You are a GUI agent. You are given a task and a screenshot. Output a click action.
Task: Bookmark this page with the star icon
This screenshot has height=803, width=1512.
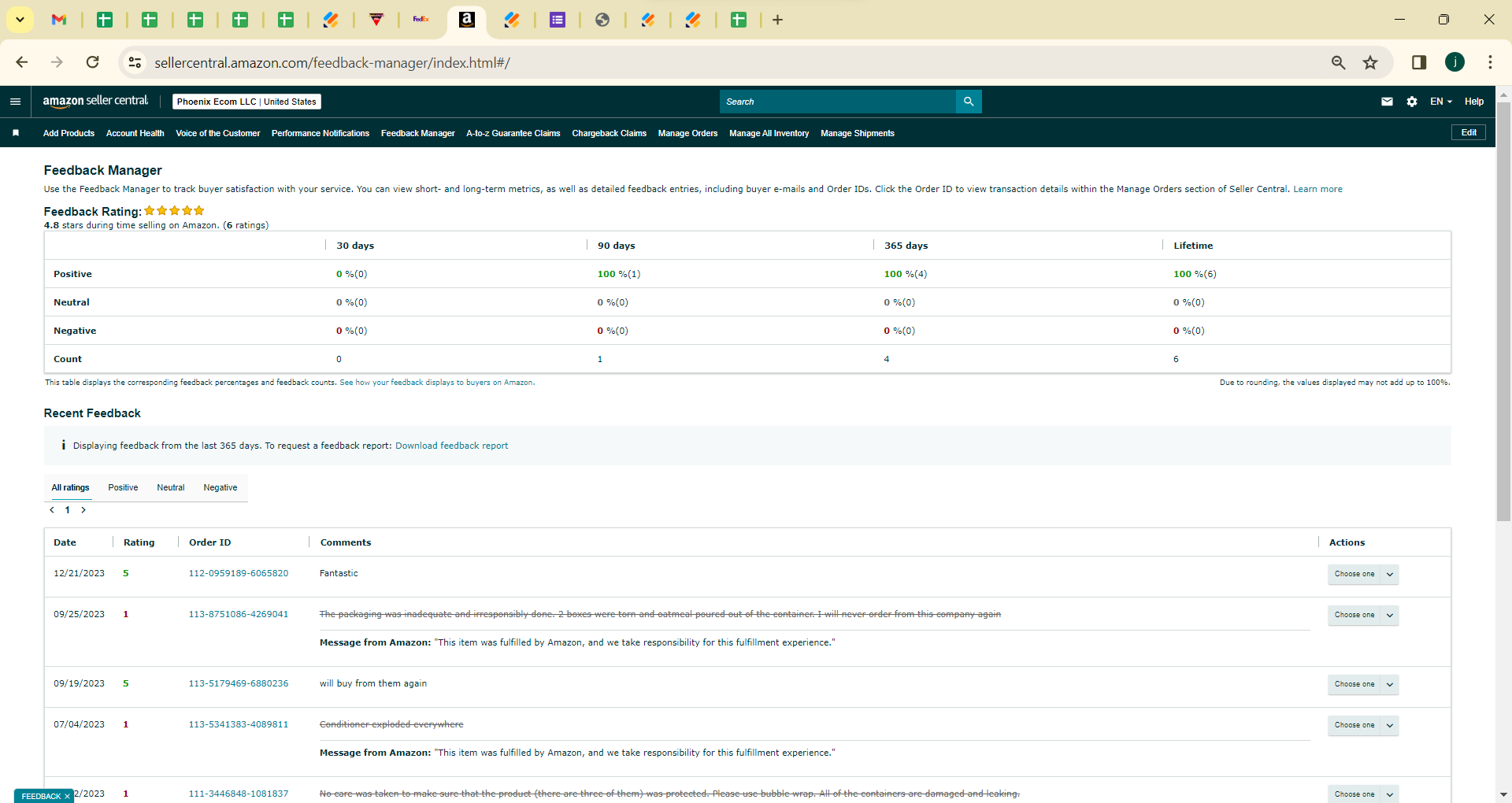[1370, 62]
